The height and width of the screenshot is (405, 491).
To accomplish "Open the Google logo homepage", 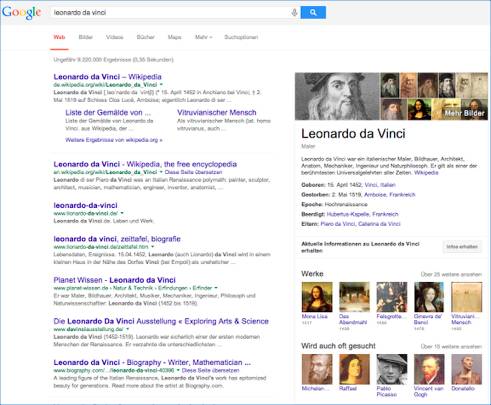I will point(22,13).
